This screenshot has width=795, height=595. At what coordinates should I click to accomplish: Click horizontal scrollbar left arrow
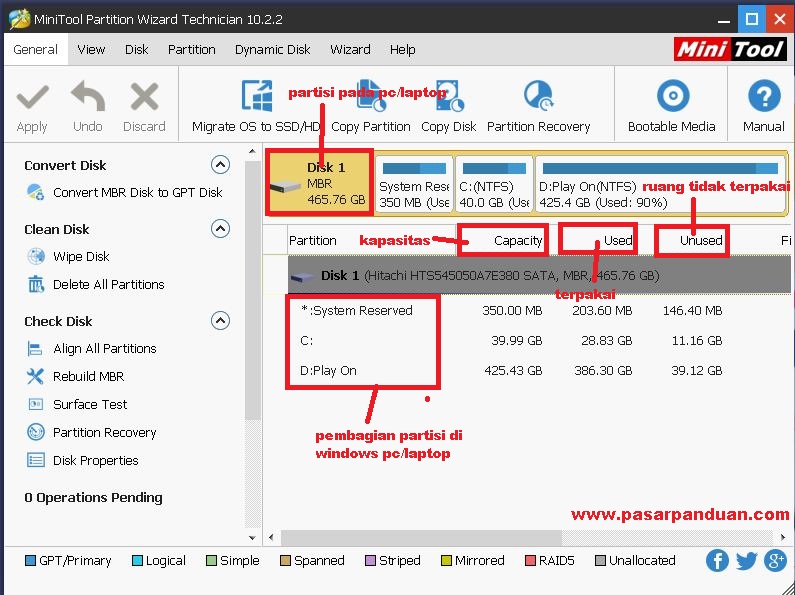[271, 537]
